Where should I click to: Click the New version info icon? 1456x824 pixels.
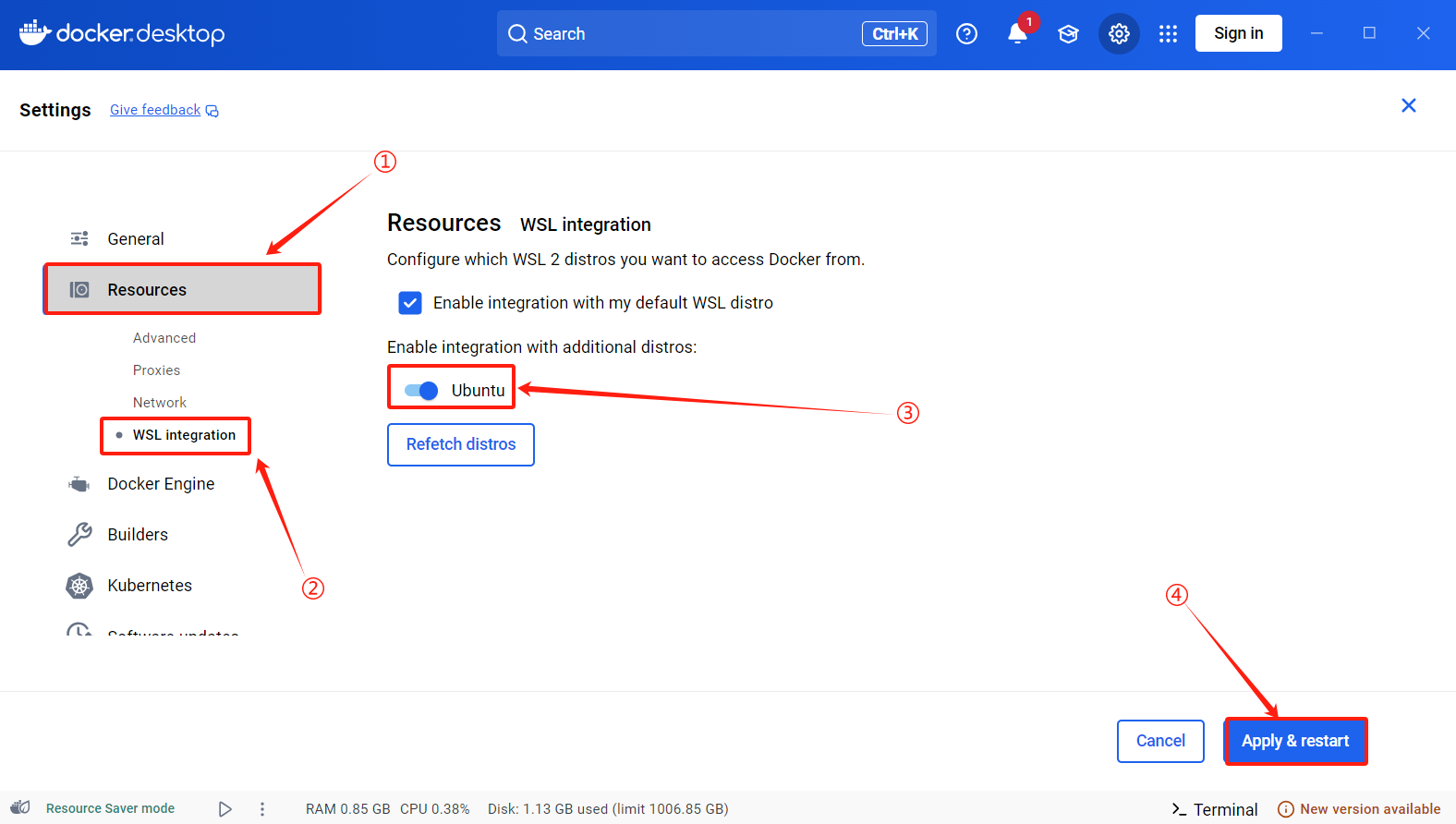click(x=1285, y=809)
